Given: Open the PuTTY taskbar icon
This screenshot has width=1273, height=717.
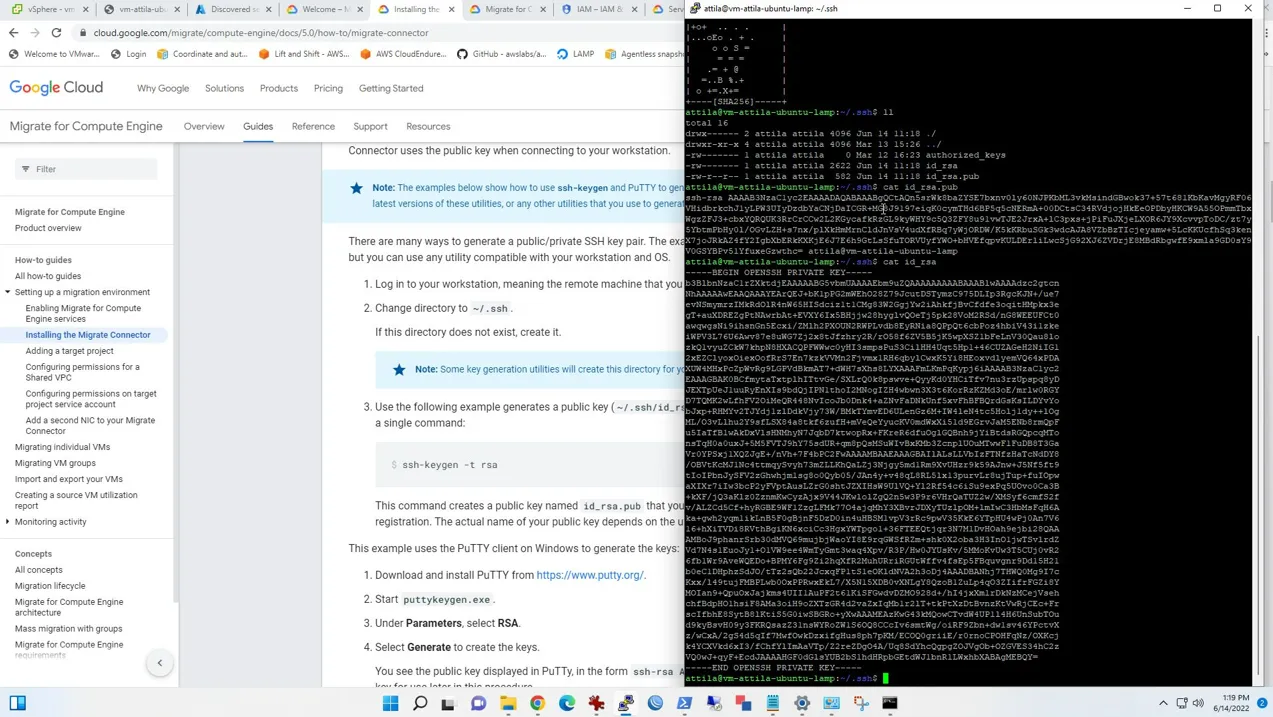Looking at the screenshot, I should tap(626, 703).
